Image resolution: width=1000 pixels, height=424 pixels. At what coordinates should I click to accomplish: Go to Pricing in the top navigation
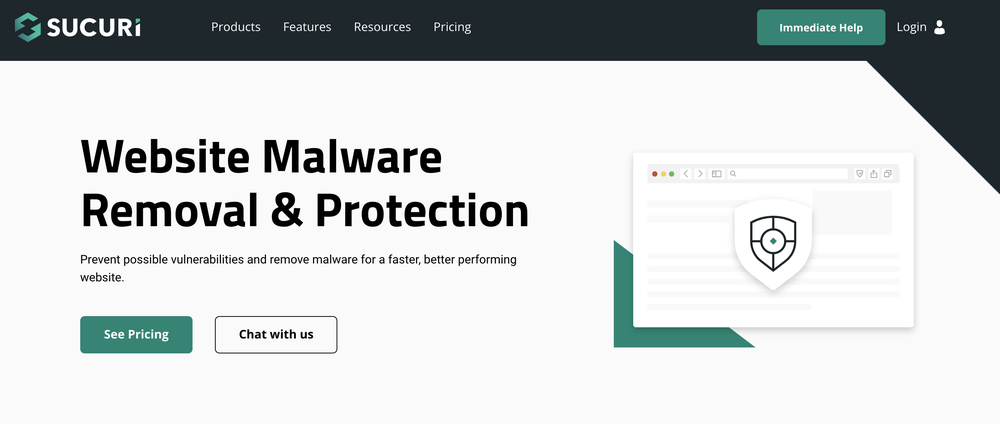click(452, 27)
